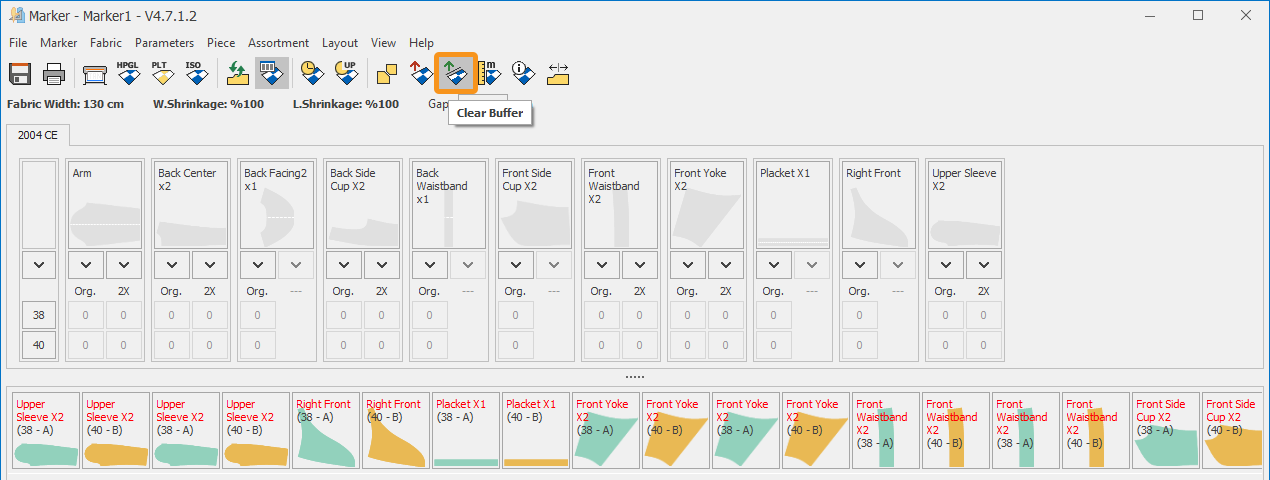The width and height of the screenshot is (1270, 480).
Task: Expand the right dropdown under Upper Sleeve X2
Action: coord(984,265)
